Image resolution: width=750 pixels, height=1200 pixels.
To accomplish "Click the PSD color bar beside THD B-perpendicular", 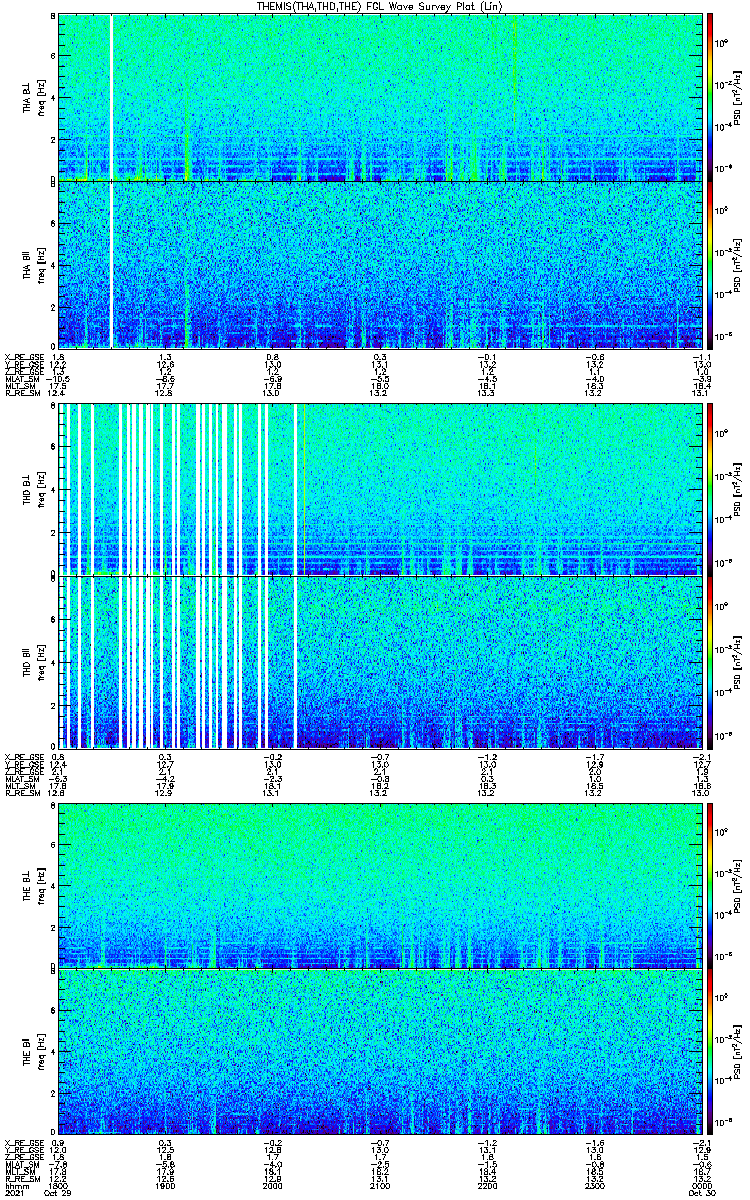I will tap(709, 489).
